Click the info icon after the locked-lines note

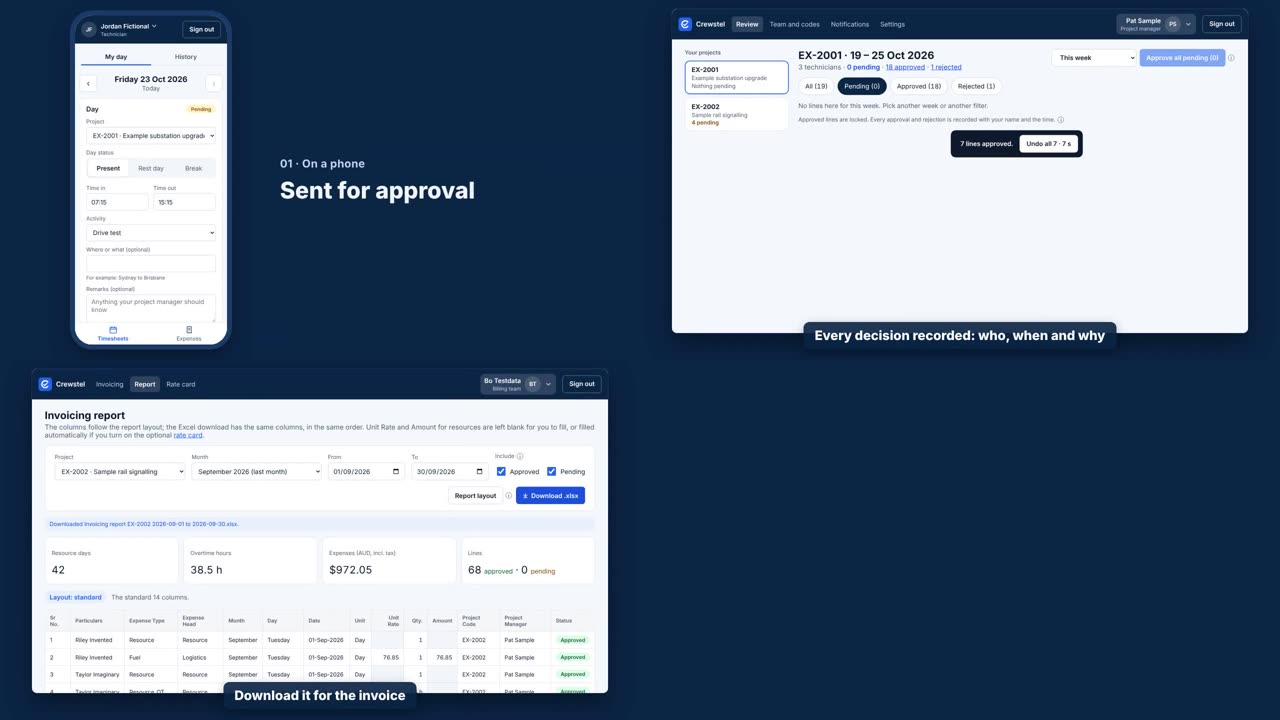click(x=1060, y=120)
